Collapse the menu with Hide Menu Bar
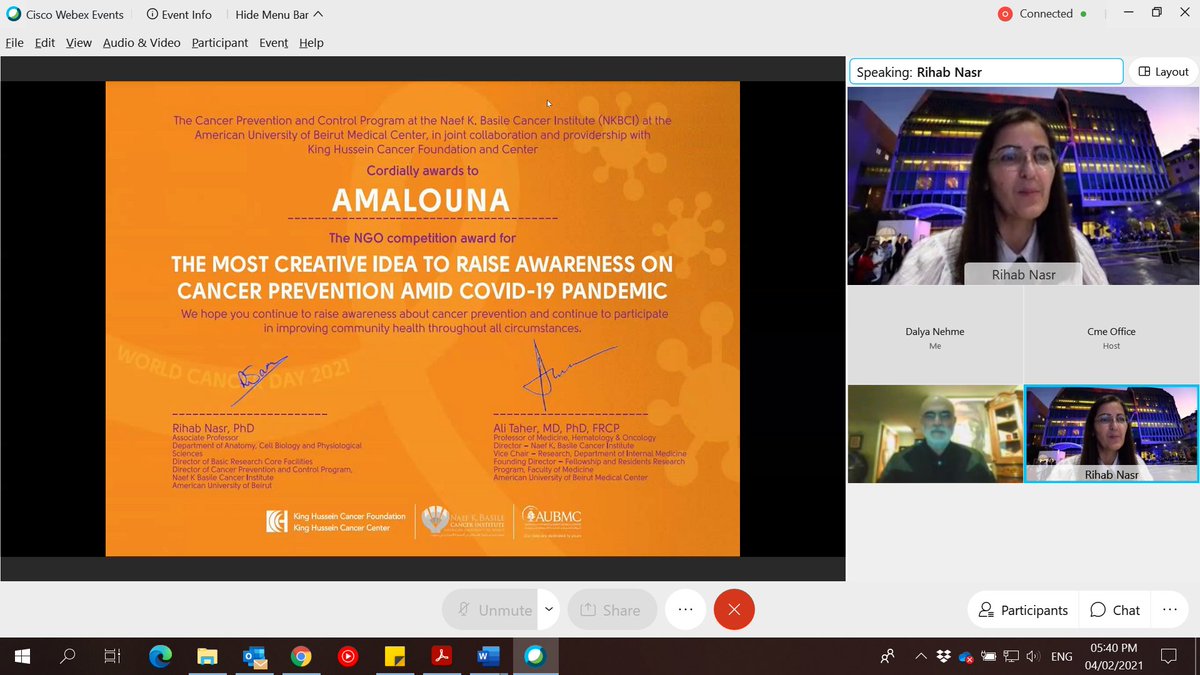Screen dimensions: 1200x675 280,14
